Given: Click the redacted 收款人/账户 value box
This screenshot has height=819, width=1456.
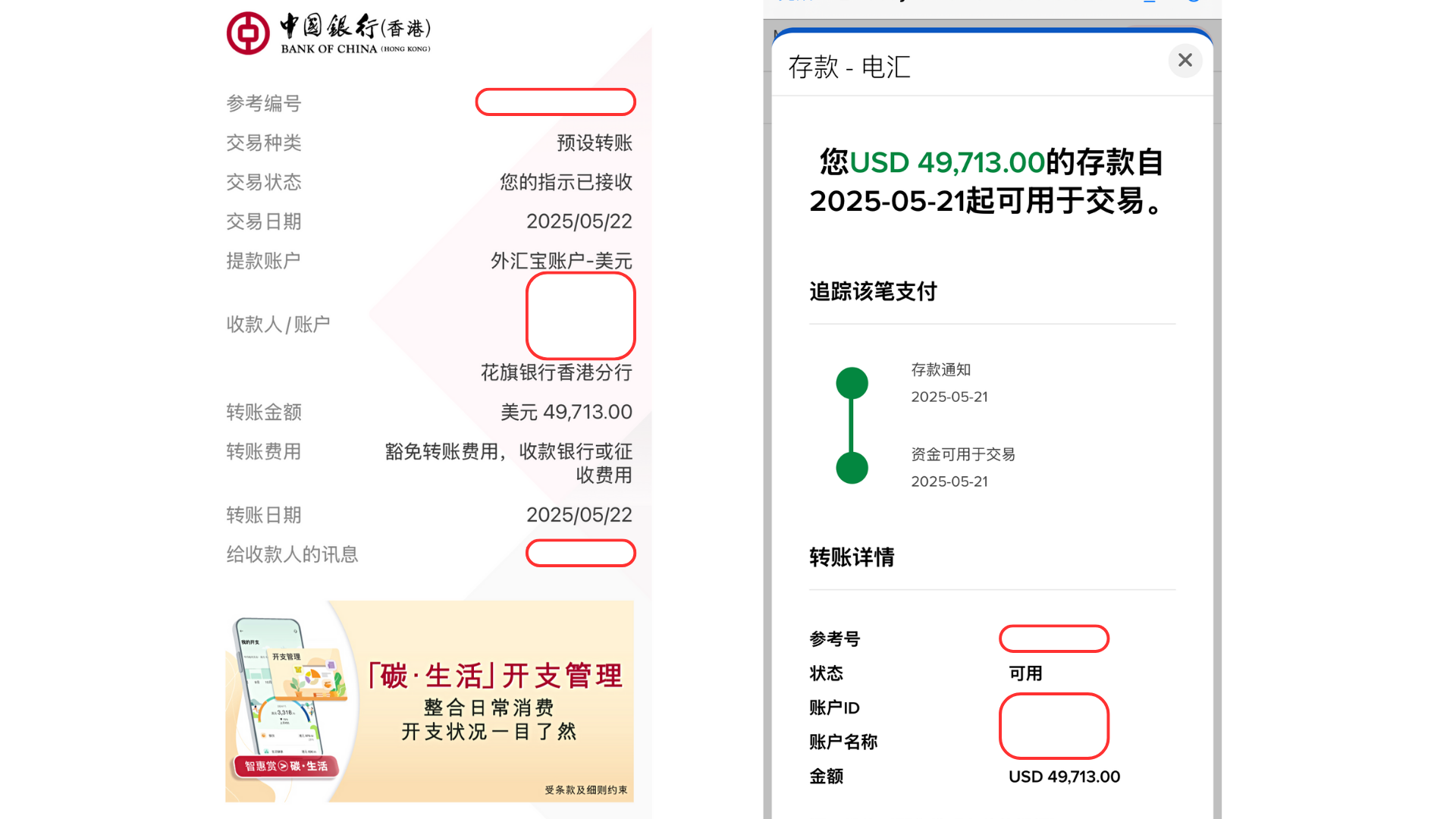Looking at the screenshot, I should (580, 315).
